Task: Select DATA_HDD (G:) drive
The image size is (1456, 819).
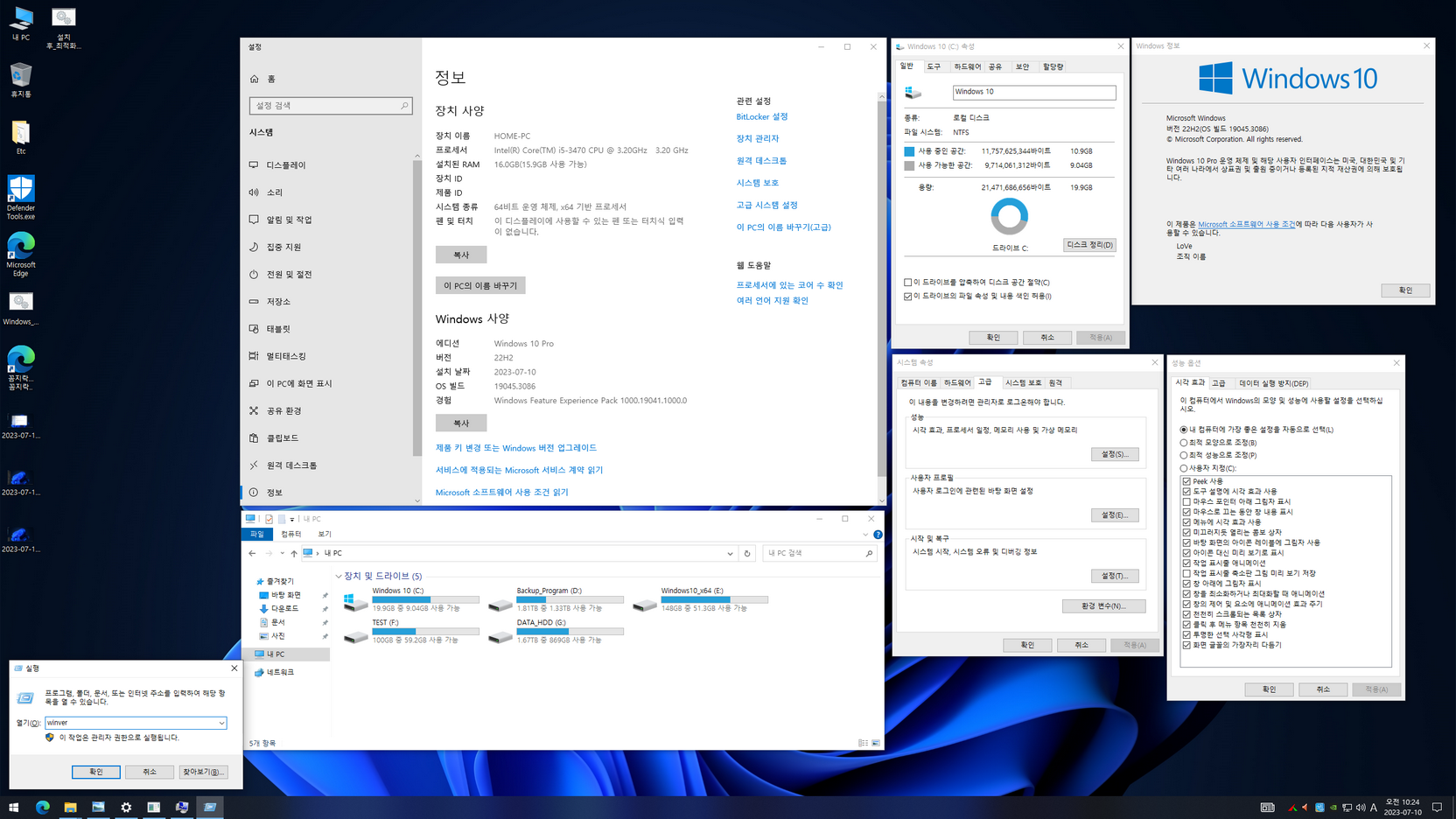Action: tap(556, 631)
